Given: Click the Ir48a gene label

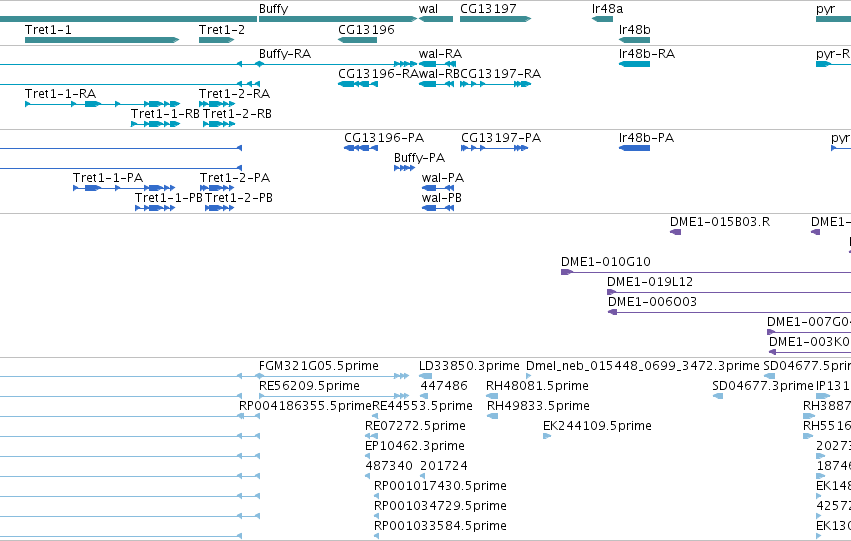Looking at the screenshot, I should coord(607,9).
